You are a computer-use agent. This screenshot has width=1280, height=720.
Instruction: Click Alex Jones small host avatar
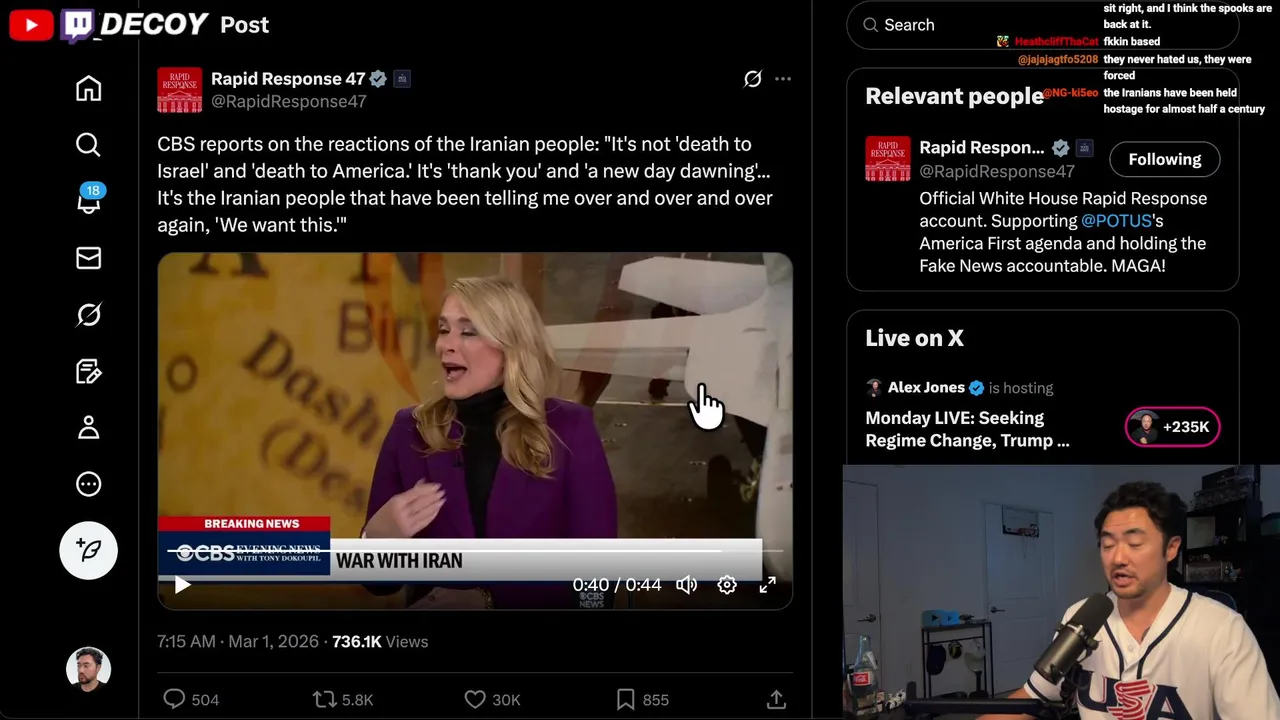pos(874,388)
